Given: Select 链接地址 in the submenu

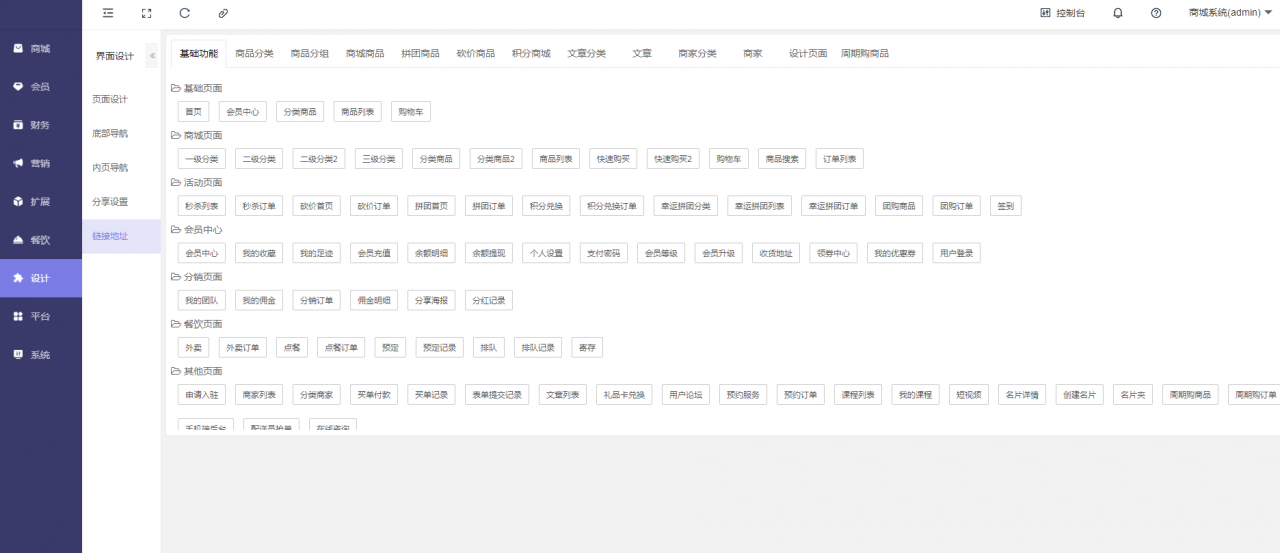Looking at the screenshot, I should click(x=121, y=236).
